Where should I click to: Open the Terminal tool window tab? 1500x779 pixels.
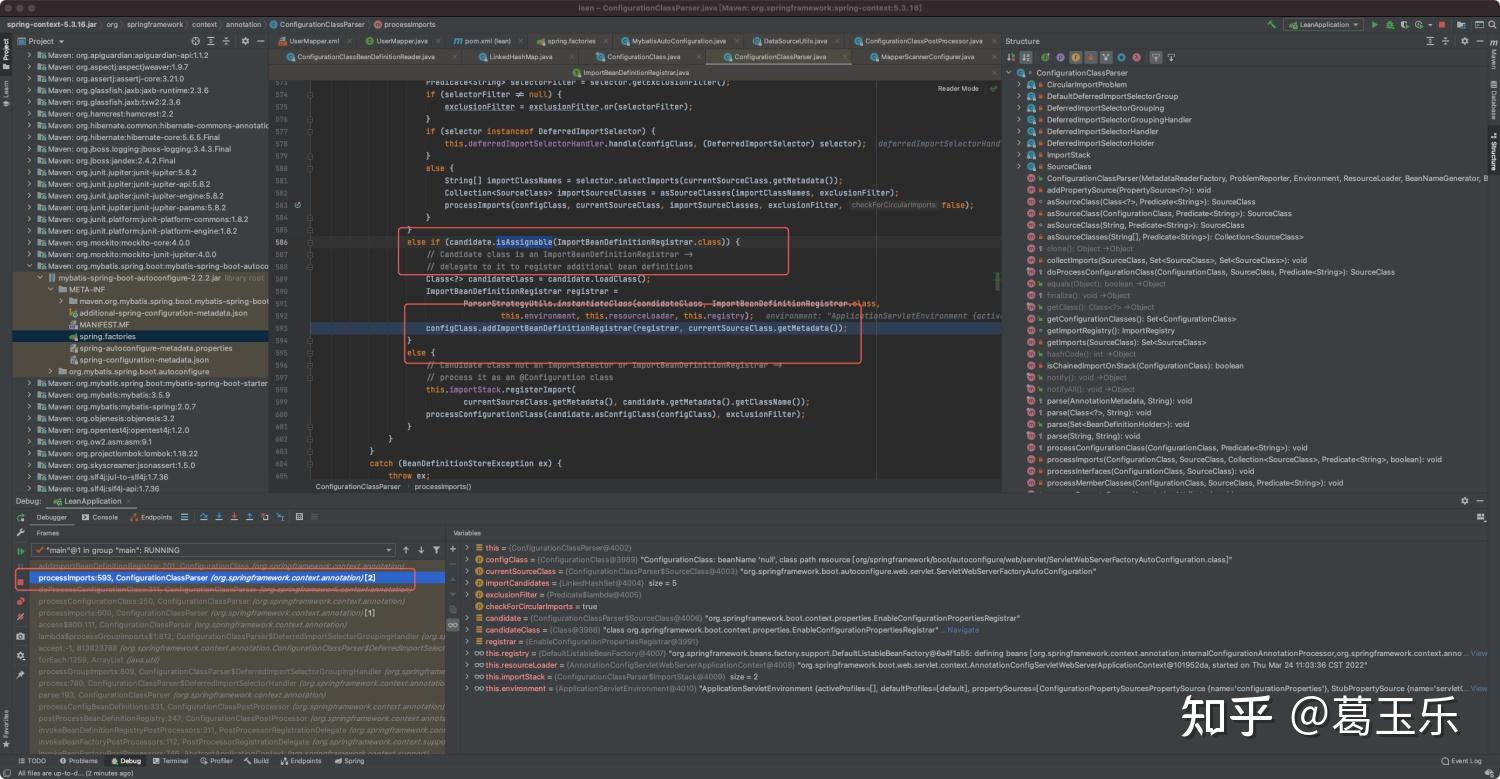click(x=169, y=761)
